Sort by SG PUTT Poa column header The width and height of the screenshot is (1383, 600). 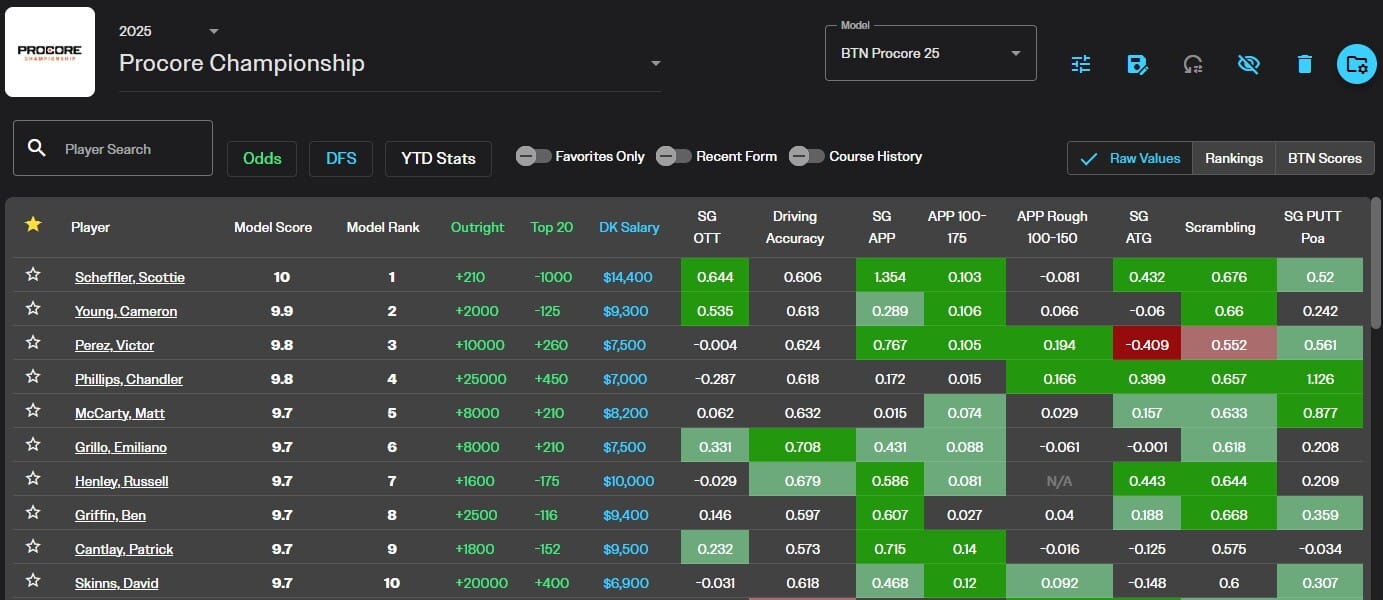(x=1313, y=227)
